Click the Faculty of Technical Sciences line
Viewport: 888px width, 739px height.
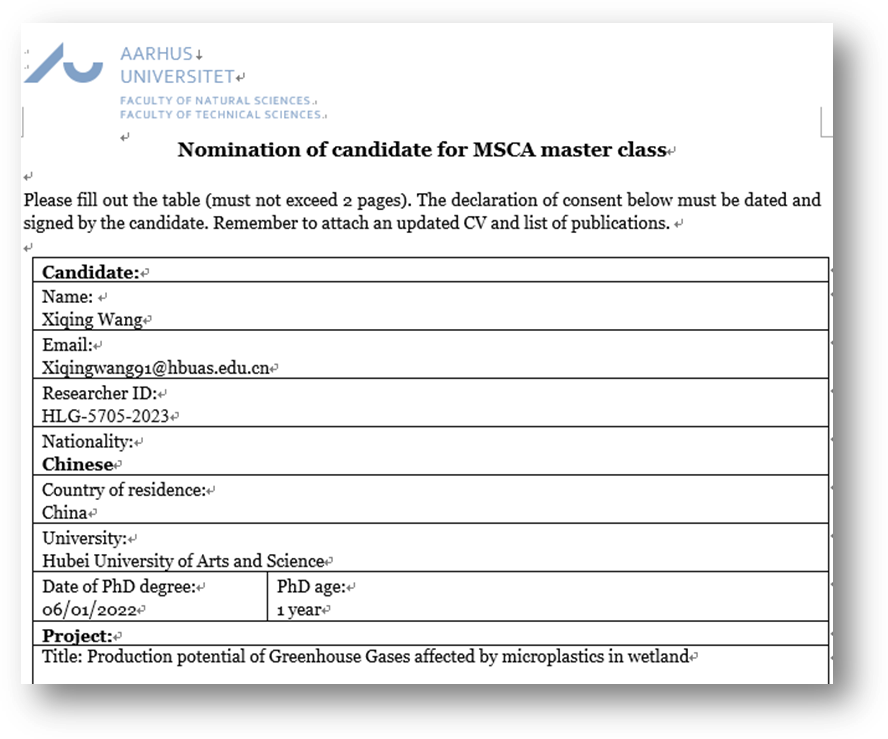pos(219,114)
